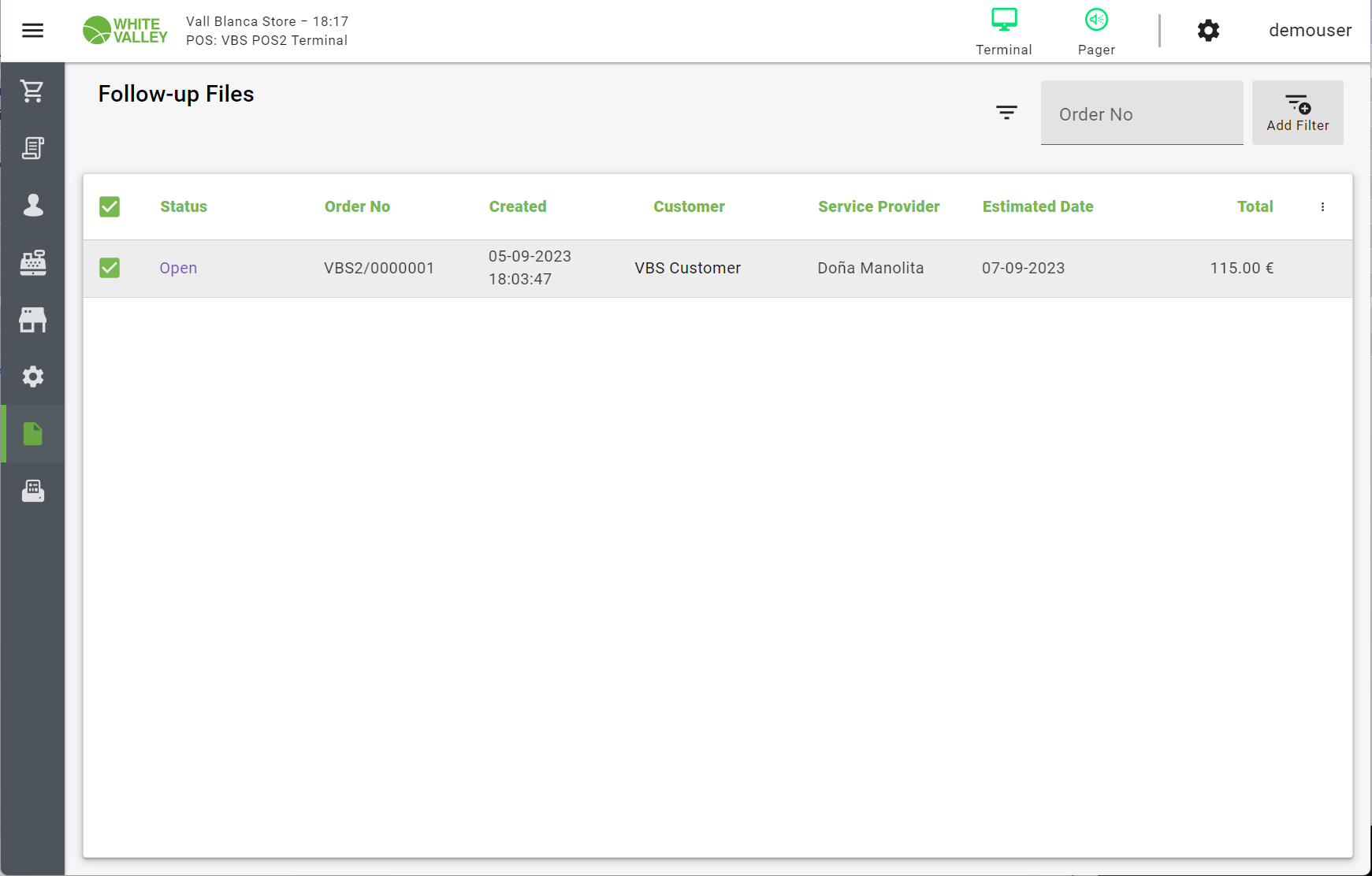Sort by Customer column header
Screen dimensions: 1372x876
(x=689, y=206)
